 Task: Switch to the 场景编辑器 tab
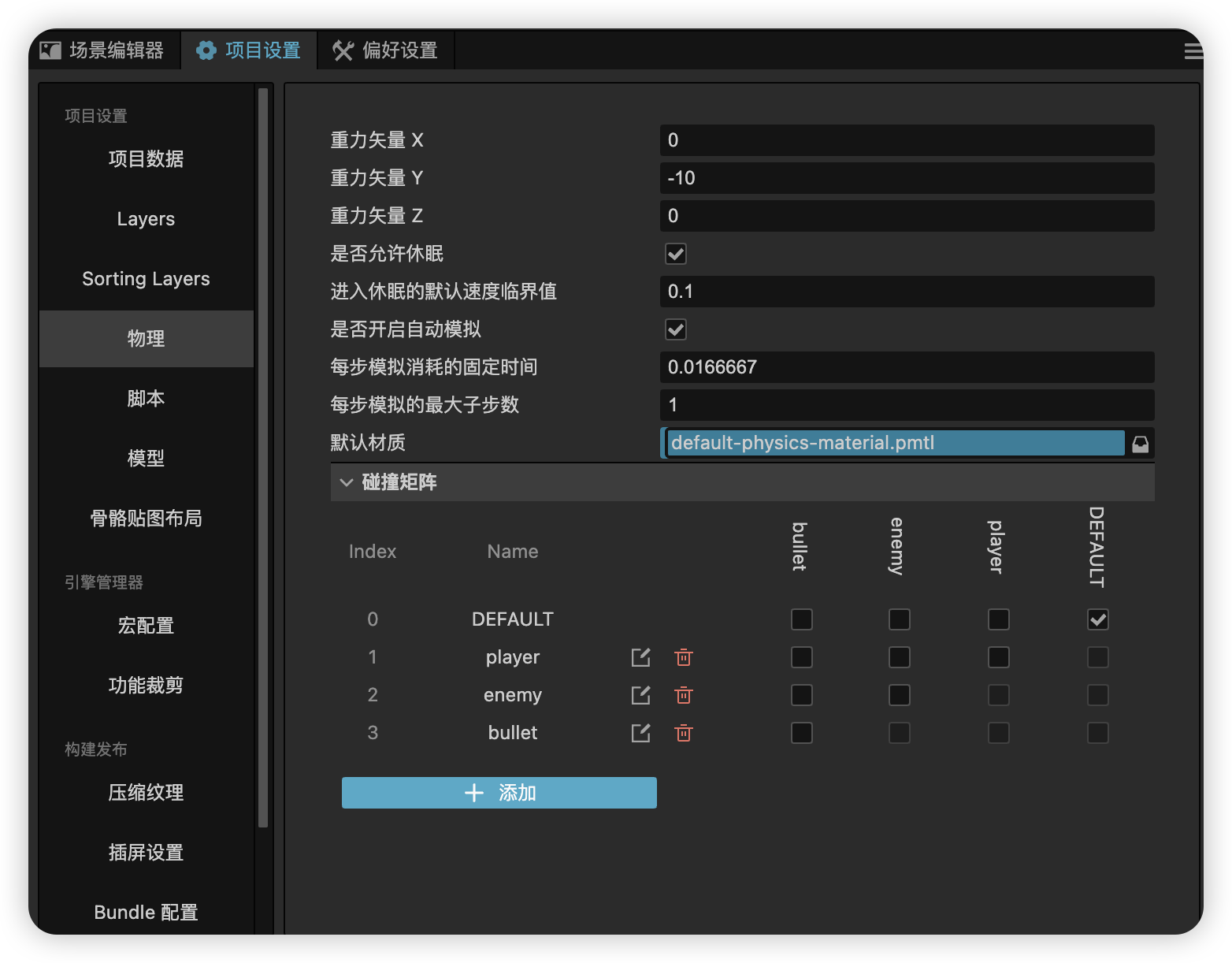[x=103, y=50]
